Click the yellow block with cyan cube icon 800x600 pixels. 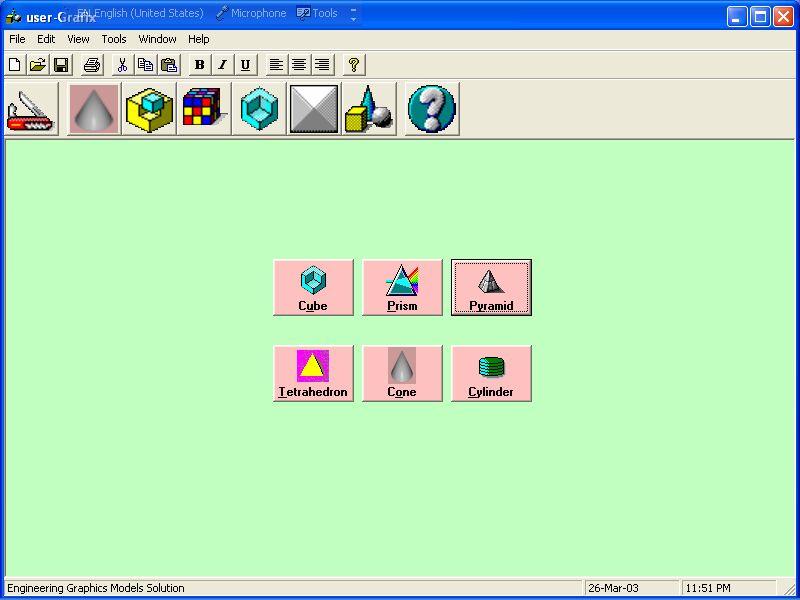150,109
